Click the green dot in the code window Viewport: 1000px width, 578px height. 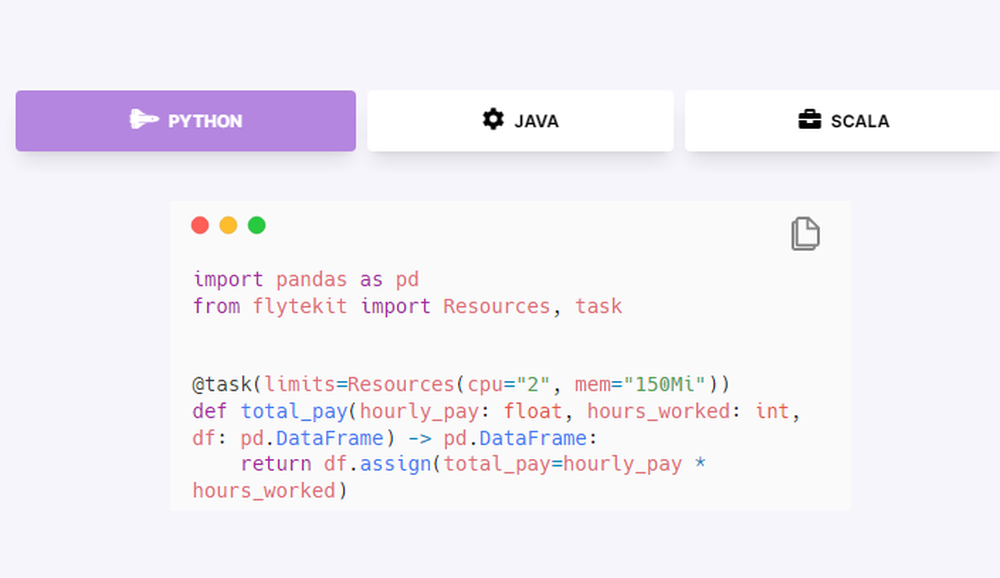pyautogui.click(x=256, y=225)
